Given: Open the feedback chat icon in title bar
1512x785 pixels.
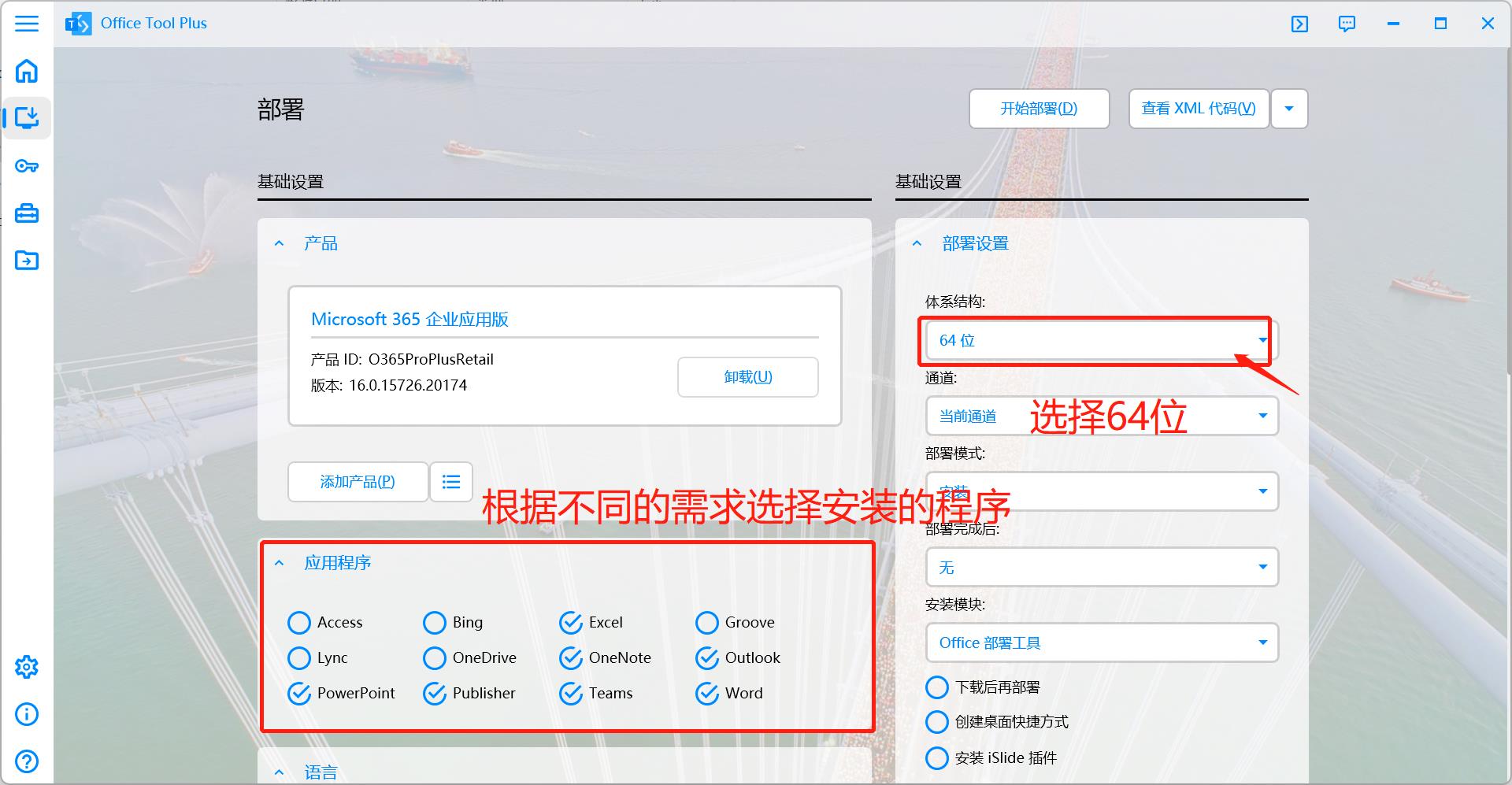Looking at the screenshot, I should pos(1347,24).
